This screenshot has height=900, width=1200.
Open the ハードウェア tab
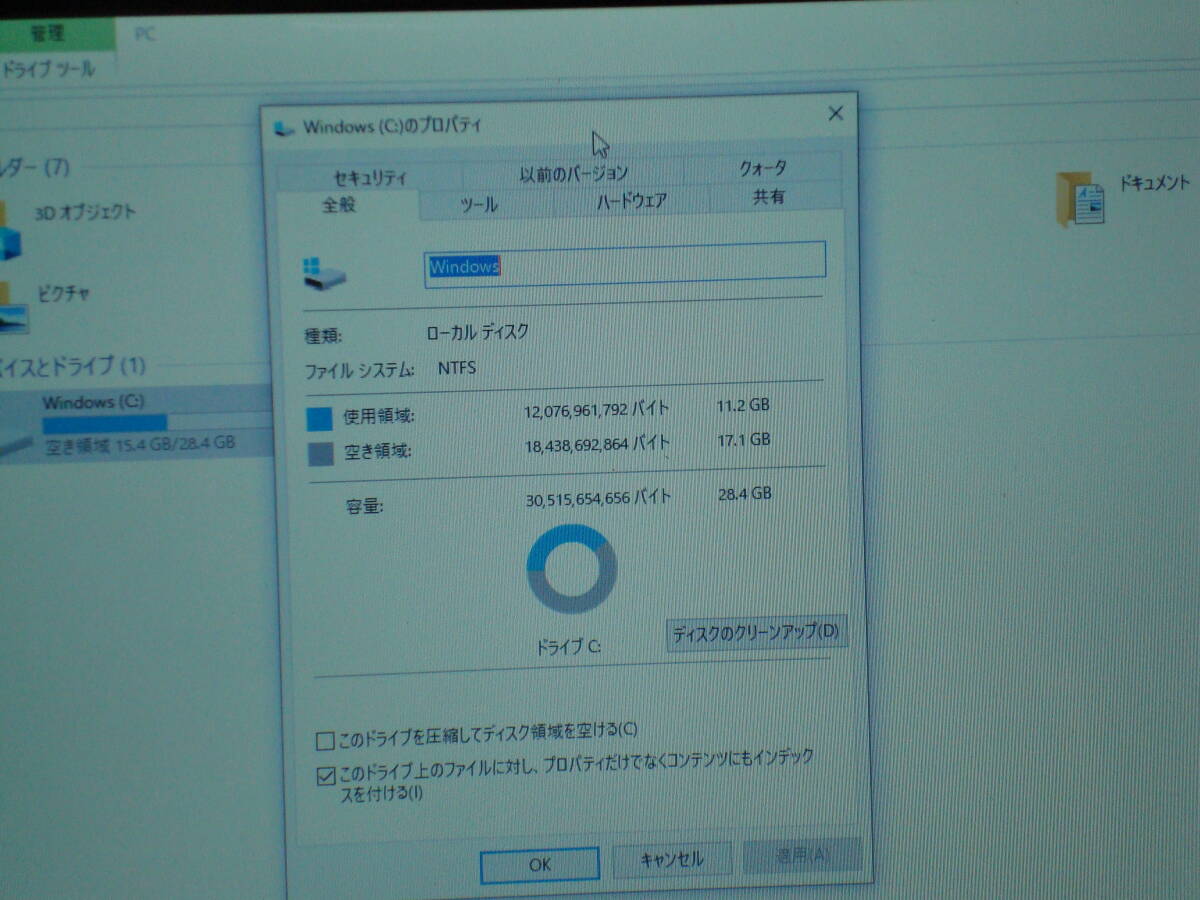tap(631, 201)
